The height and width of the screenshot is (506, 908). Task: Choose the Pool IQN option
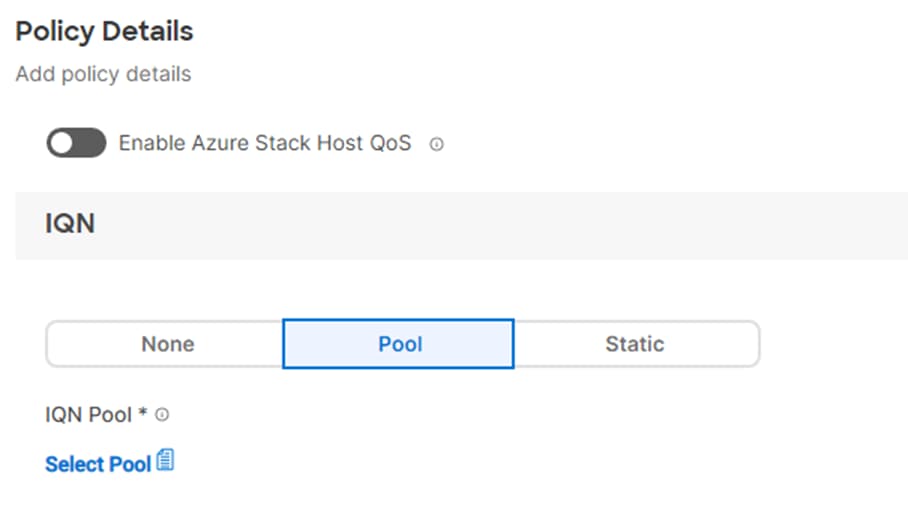coord(398,344)
